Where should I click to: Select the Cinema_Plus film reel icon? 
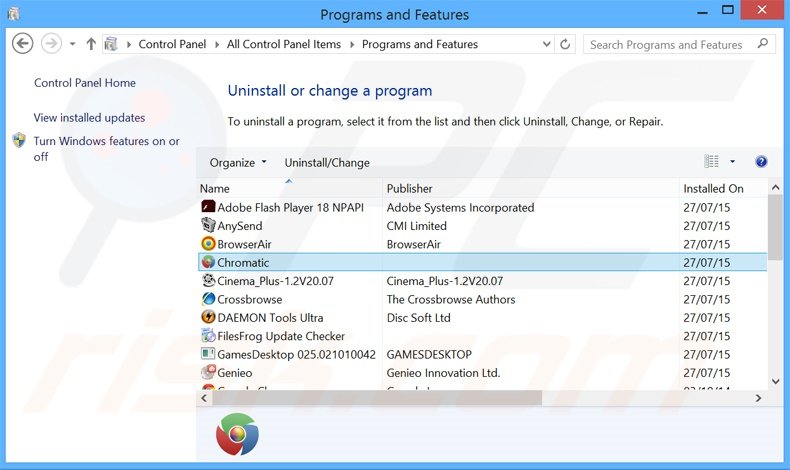208,281
